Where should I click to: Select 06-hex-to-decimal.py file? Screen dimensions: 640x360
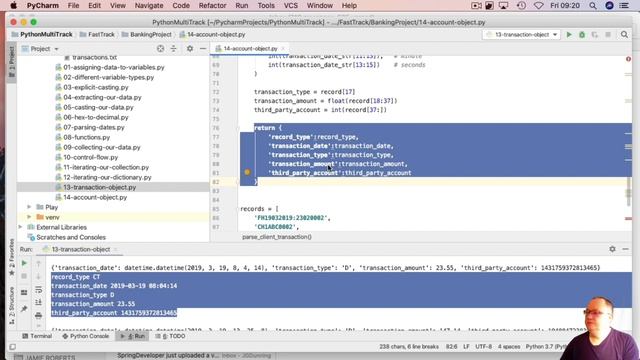click(96, 117)
